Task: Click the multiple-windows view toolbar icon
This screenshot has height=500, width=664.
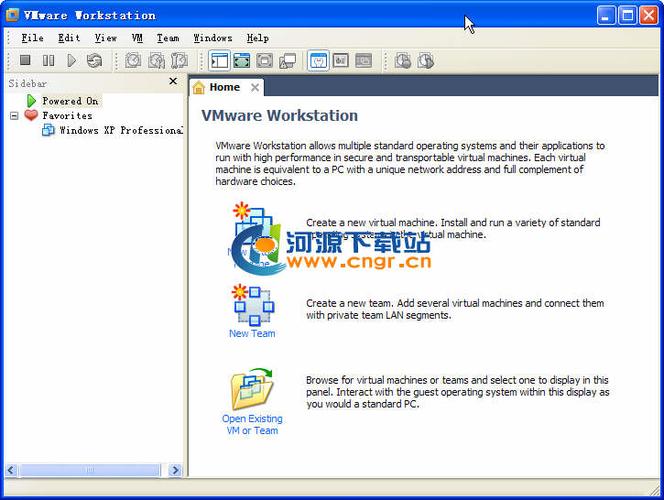Action: coord(288,61)
